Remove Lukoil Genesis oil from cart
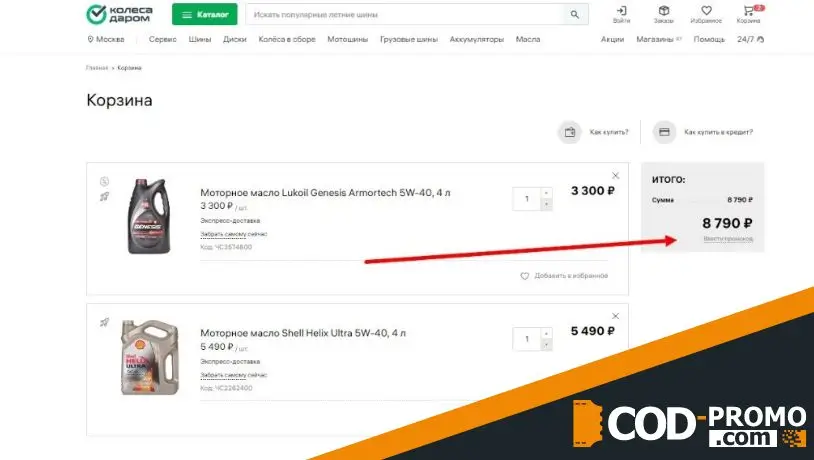The image size is (814, 460). coord(615,176)
